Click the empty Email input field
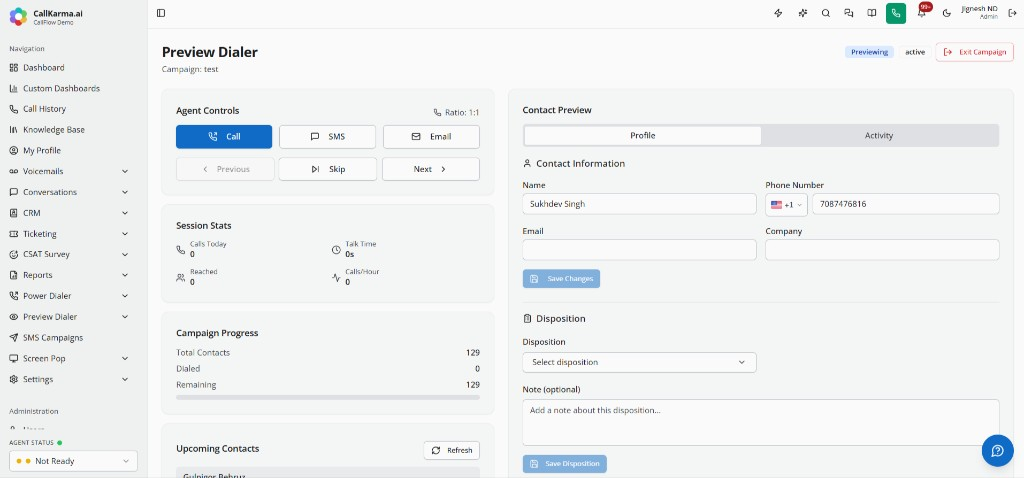 click(639, 249)
